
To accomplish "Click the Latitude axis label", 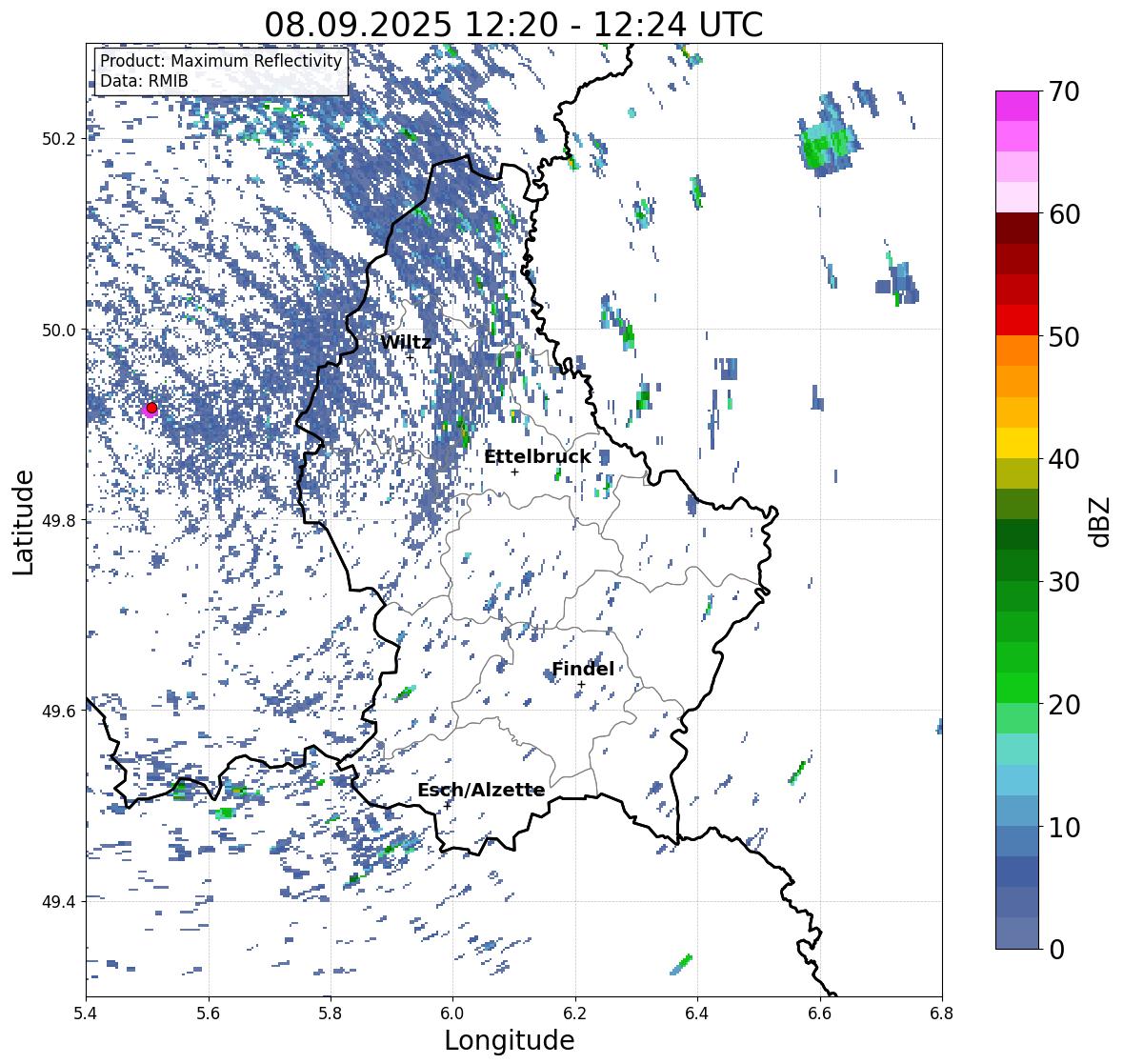I will coord(23,522).
